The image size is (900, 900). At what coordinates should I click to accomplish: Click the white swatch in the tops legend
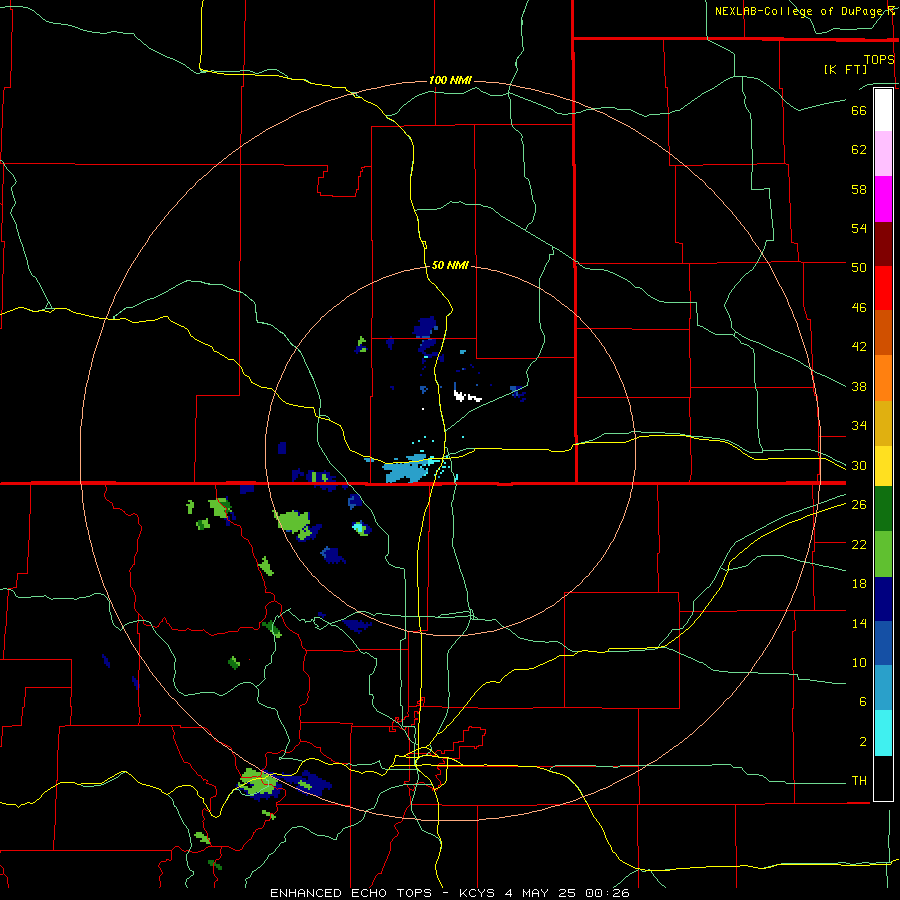pos(883,110)
